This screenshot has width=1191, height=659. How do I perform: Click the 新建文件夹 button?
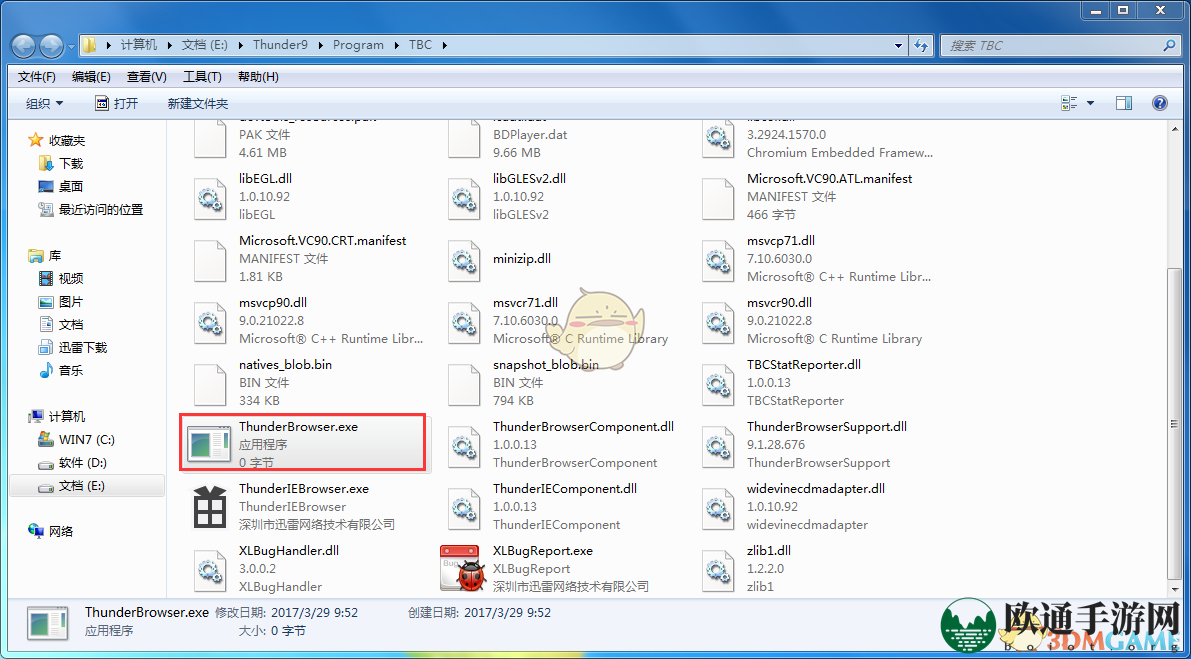tap(197, 103)
